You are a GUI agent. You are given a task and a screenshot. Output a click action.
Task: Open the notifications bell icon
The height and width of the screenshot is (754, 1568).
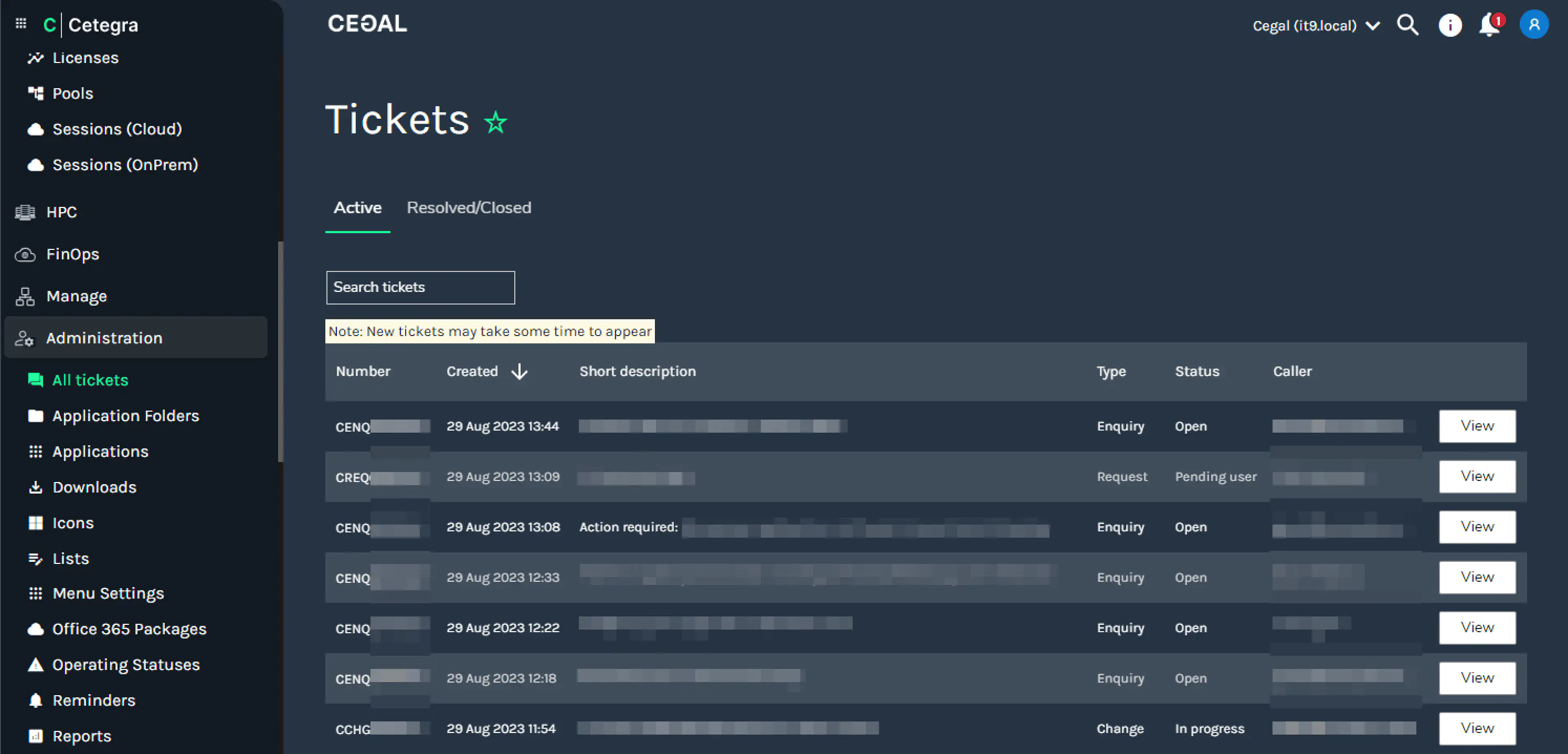coord(1489,25)
